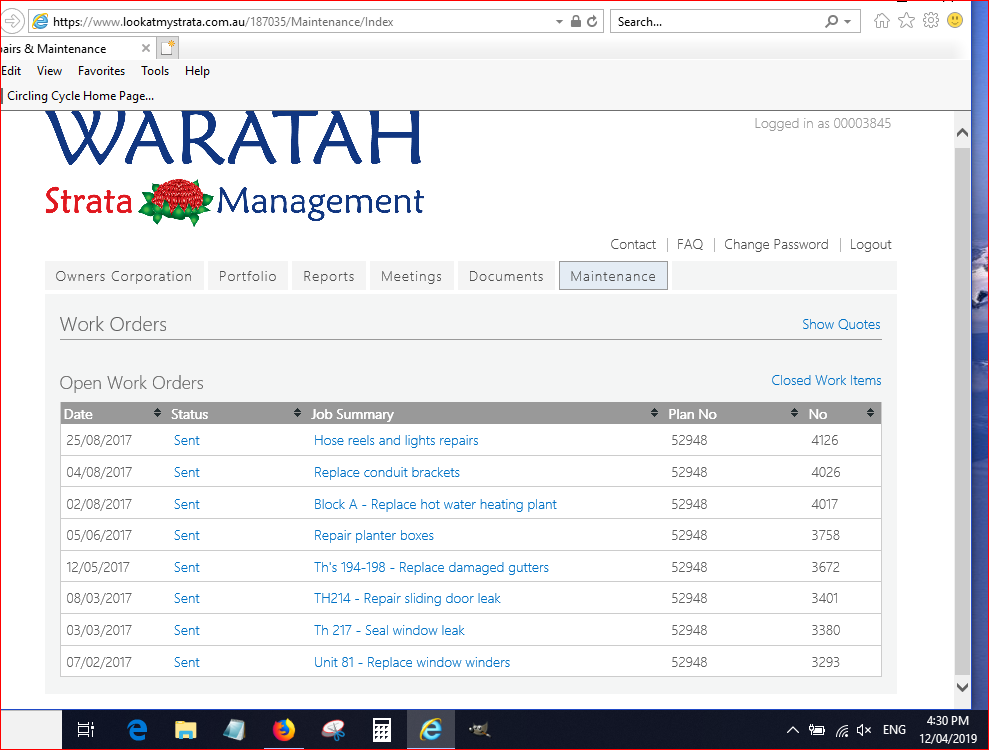Open a new tab with the blank tab button
Viewport: 989px width, 750px height.
[168, 48]
